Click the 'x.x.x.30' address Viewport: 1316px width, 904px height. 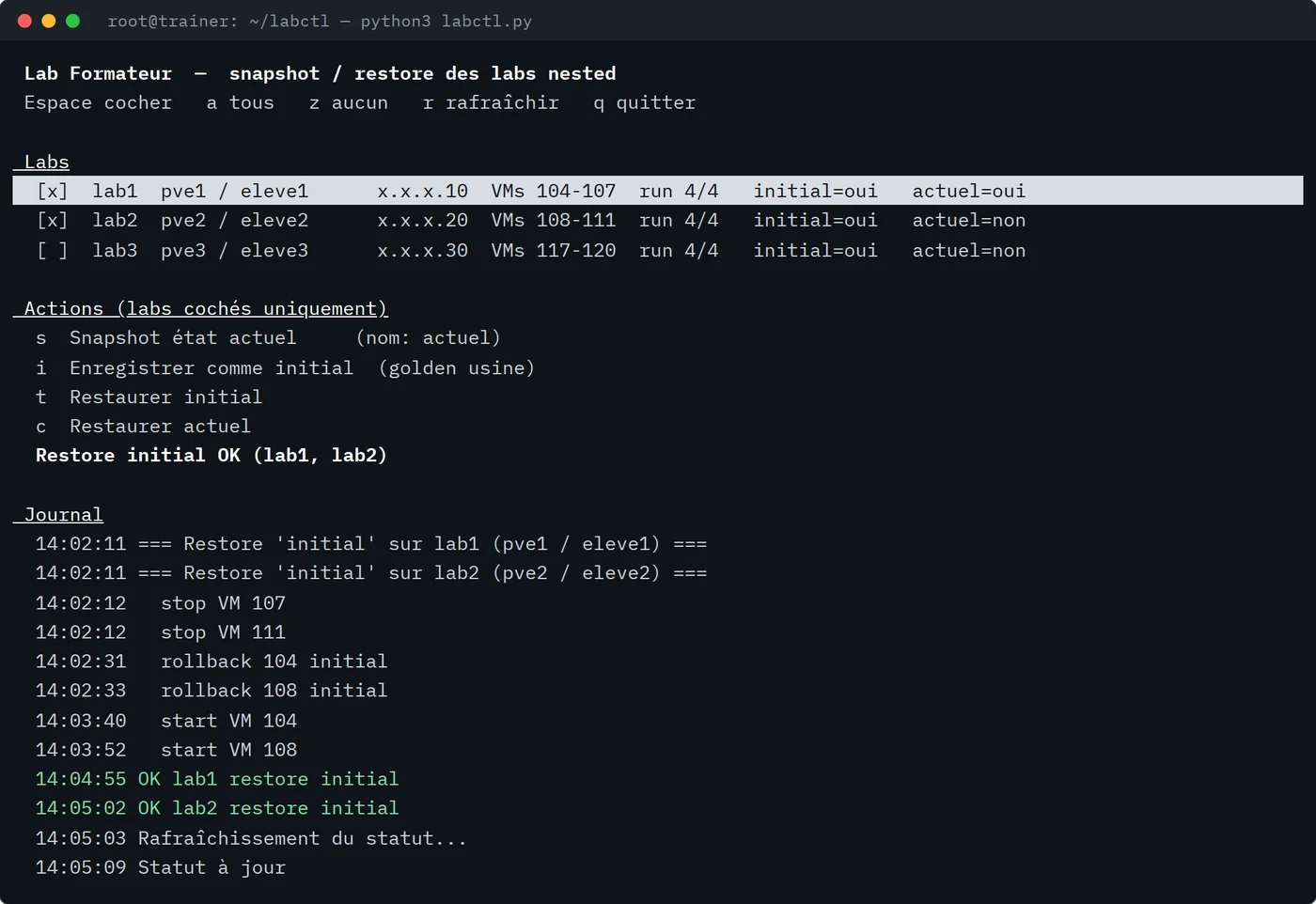tap(423, 250)
